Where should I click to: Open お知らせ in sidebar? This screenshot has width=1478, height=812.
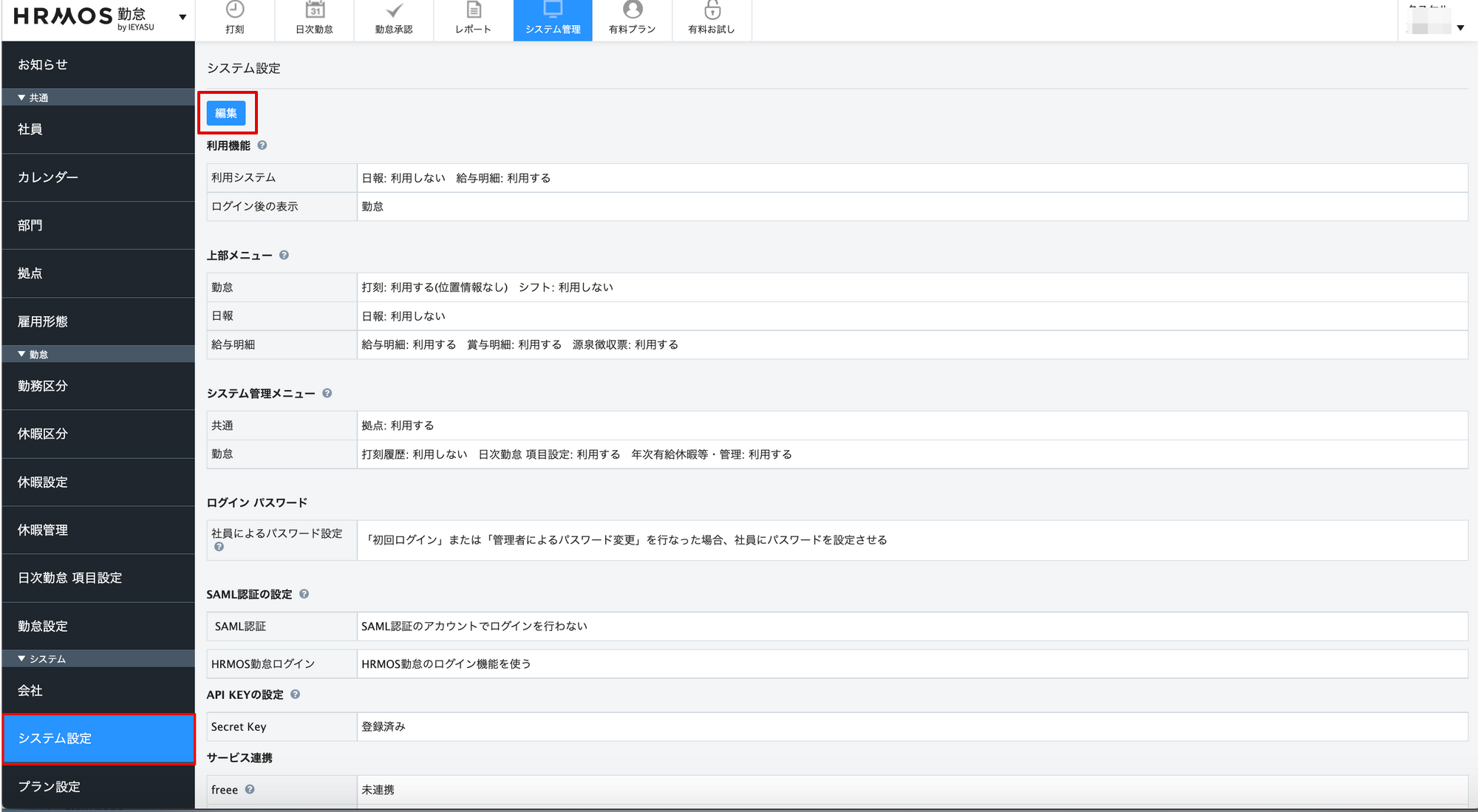tap(43, 64)
